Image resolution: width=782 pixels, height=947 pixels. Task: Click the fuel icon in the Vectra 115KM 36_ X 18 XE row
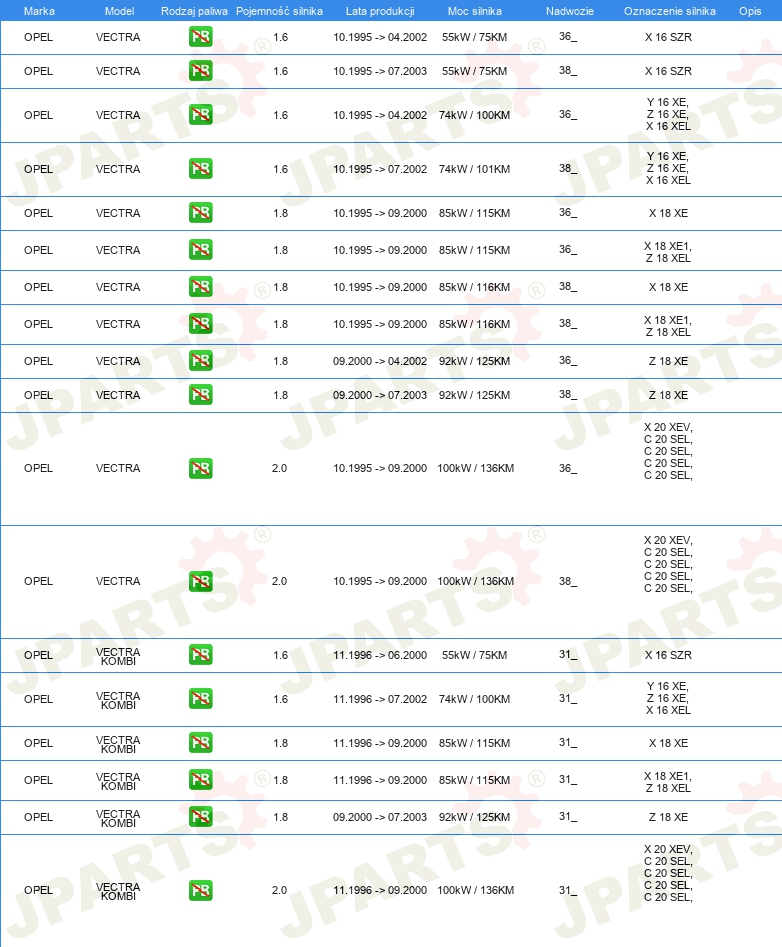[x=200, y=213]
